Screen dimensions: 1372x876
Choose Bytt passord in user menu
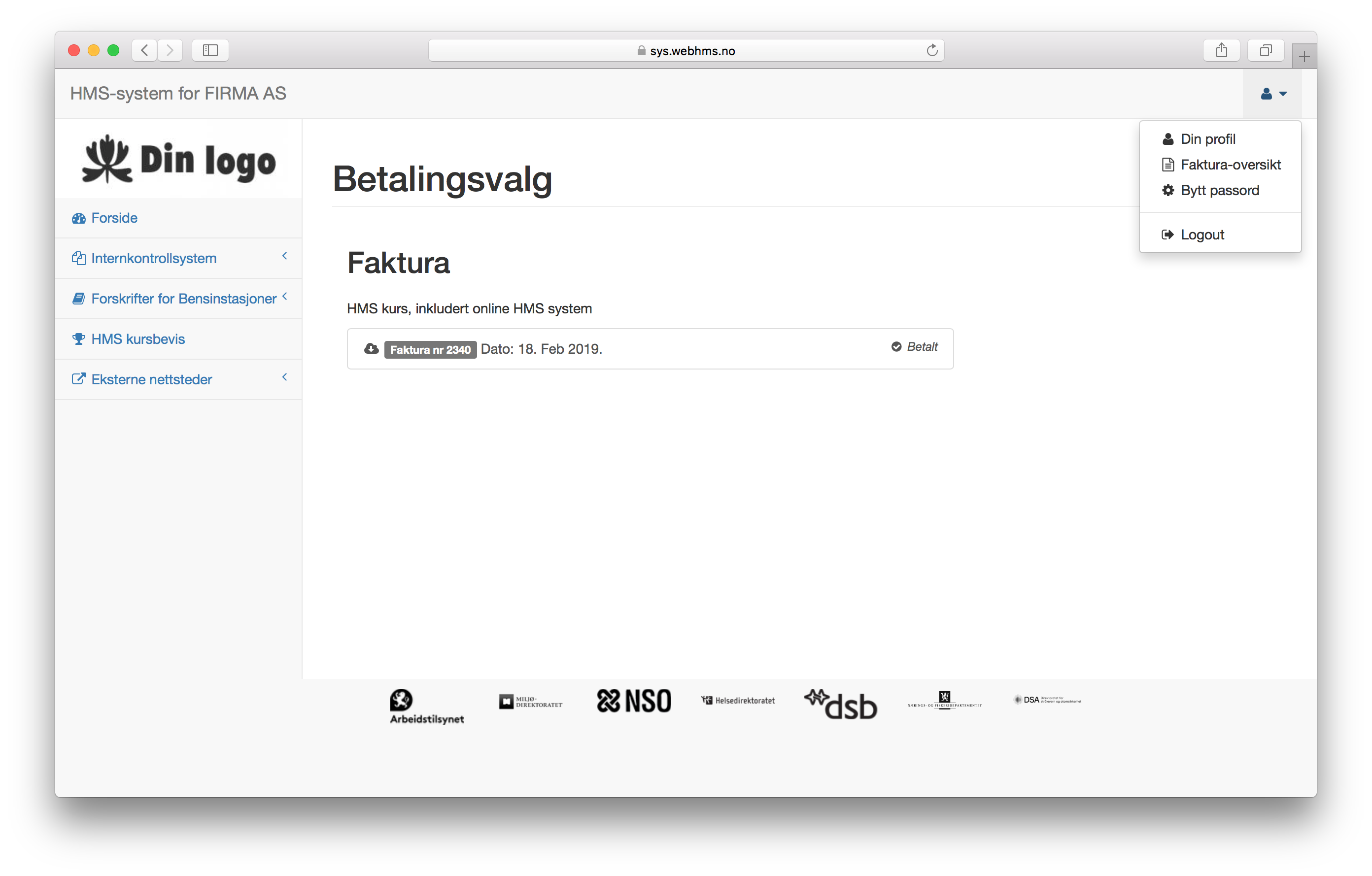coord(1219,190)
